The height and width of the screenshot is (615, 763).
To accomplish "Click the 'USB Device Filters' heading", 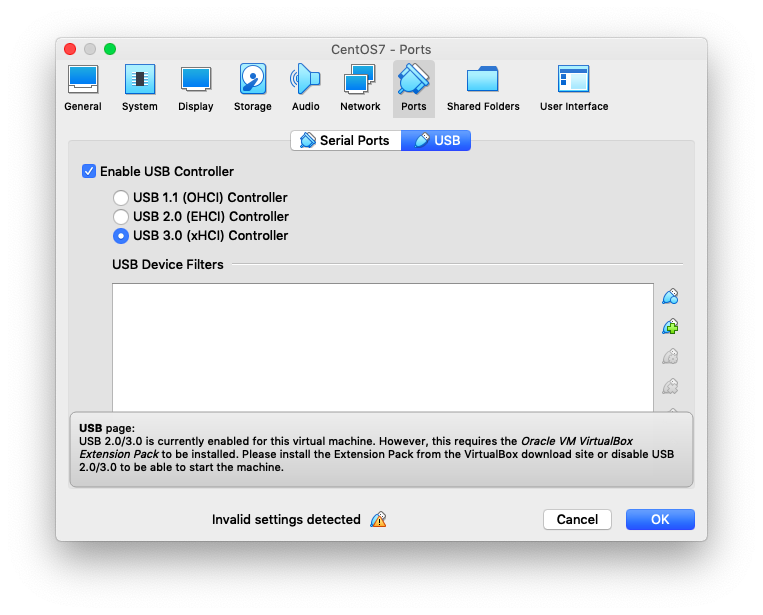I will (168, 265).
